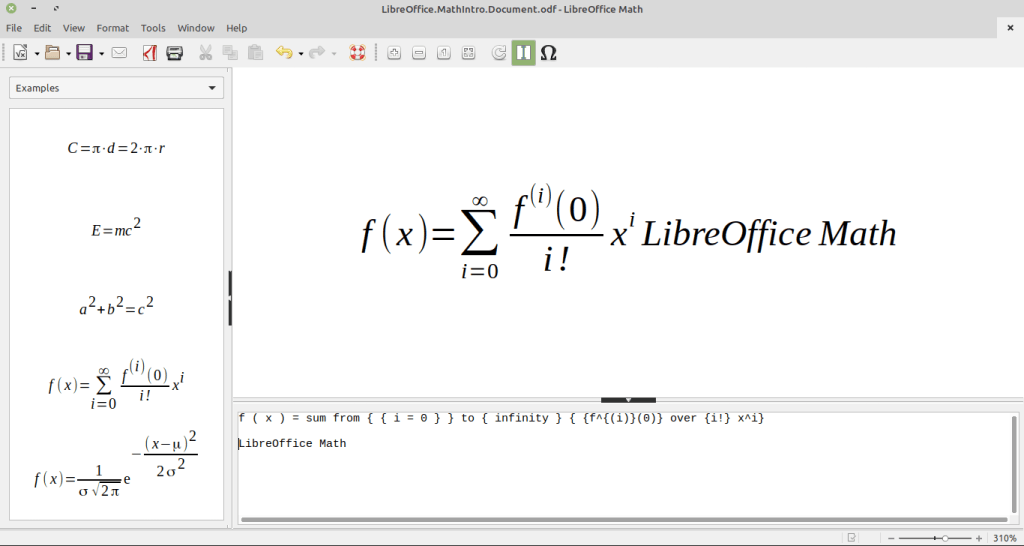Screen dimensions: 1024x546
Task: Click the 310% zoom level label
Action: tap(1004, 538)
